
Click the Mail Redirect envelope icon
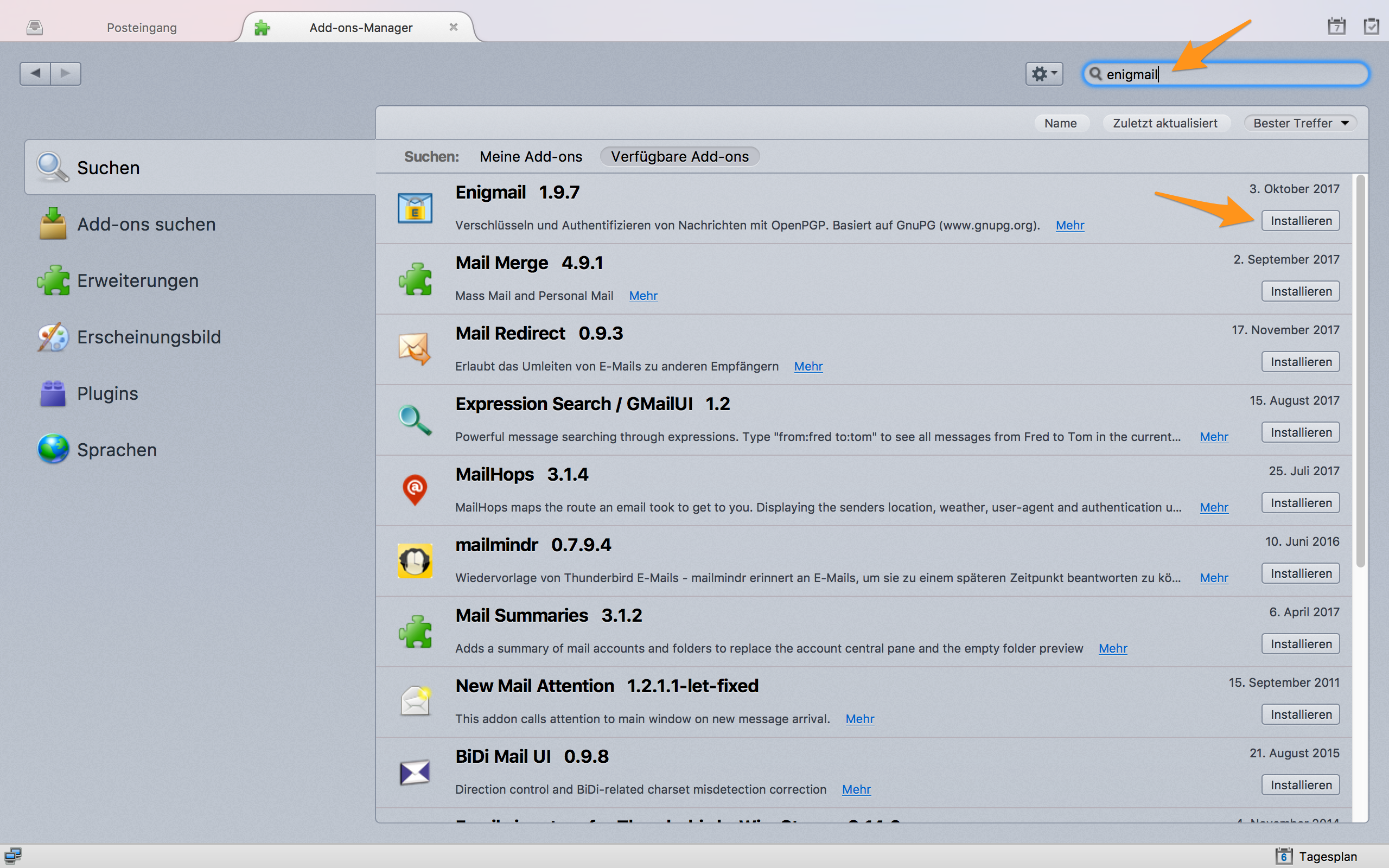click(415, 349)
